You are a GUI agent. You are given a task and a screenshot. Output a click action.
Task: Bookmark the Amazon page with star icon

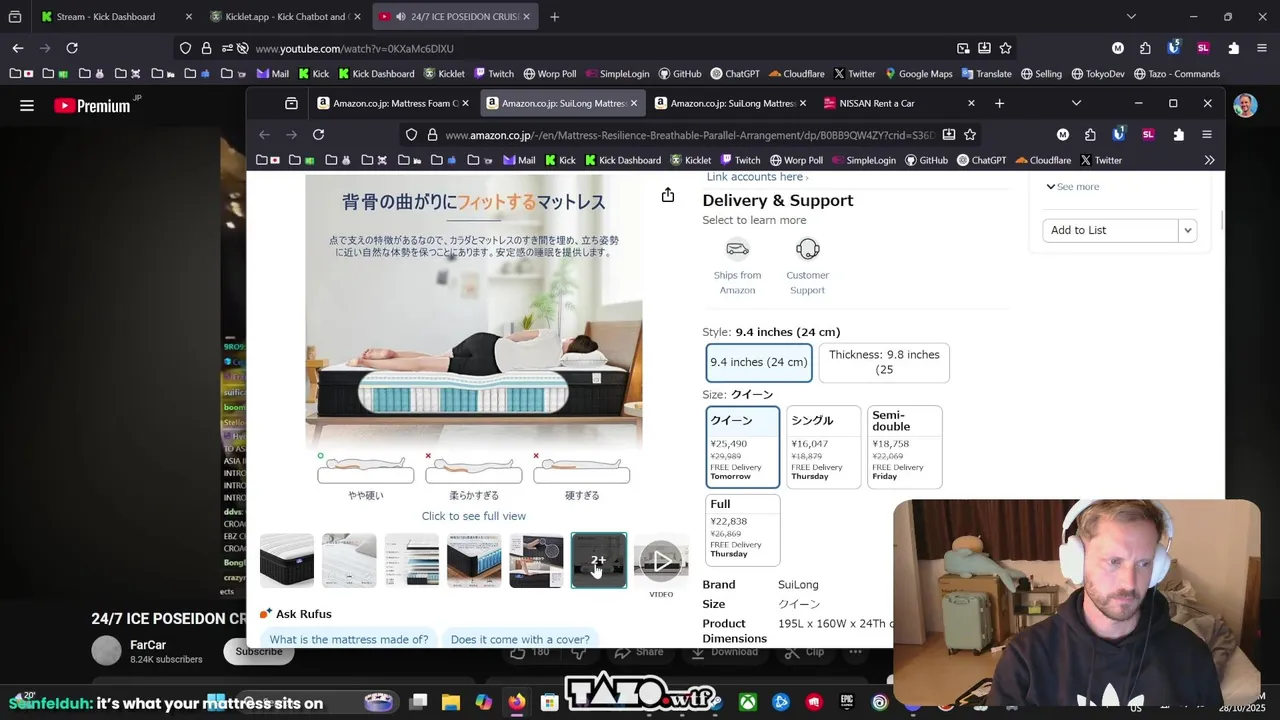pyautogui.click(x=970, y=134)
